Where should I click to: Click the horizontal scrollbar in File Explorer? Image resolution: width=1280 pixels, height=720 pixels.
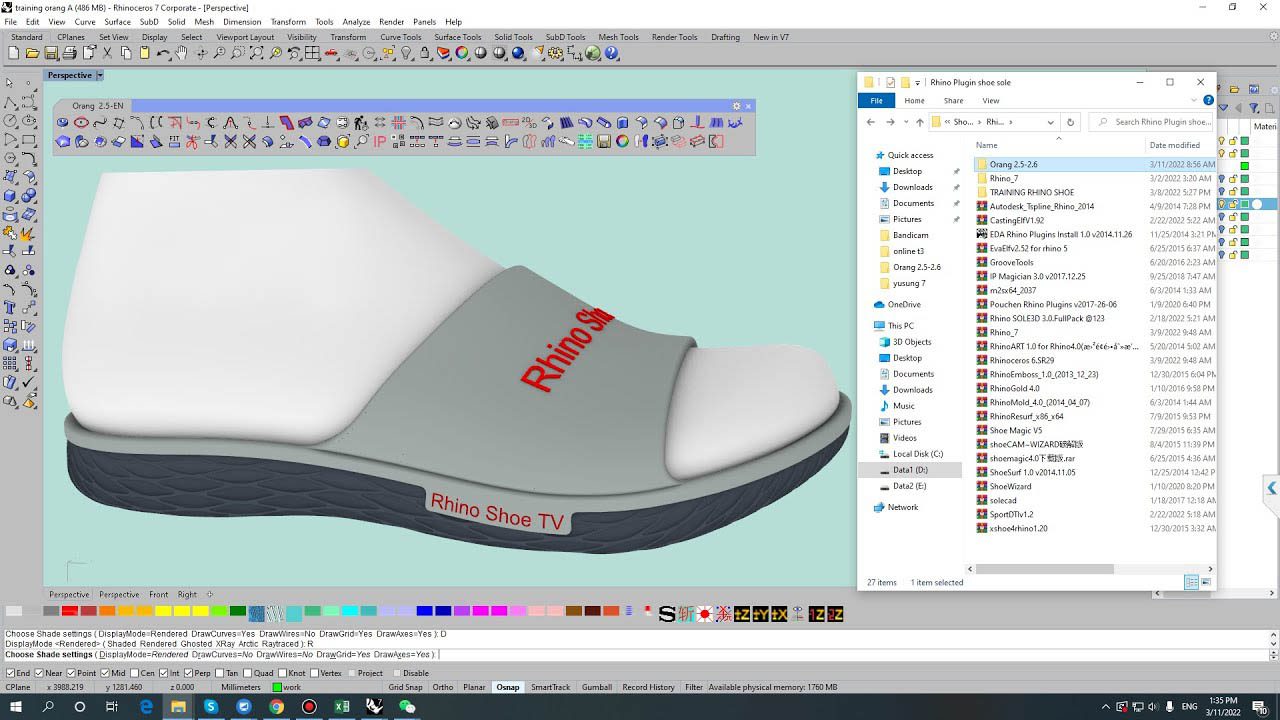[x=1046, y=569]
